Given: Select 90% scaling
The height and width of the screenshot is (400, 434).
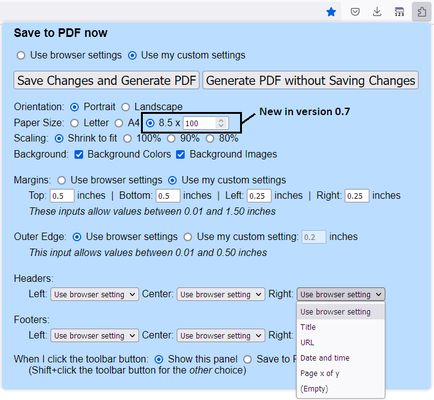Looking at the screenshot, I should coord(171,138).
